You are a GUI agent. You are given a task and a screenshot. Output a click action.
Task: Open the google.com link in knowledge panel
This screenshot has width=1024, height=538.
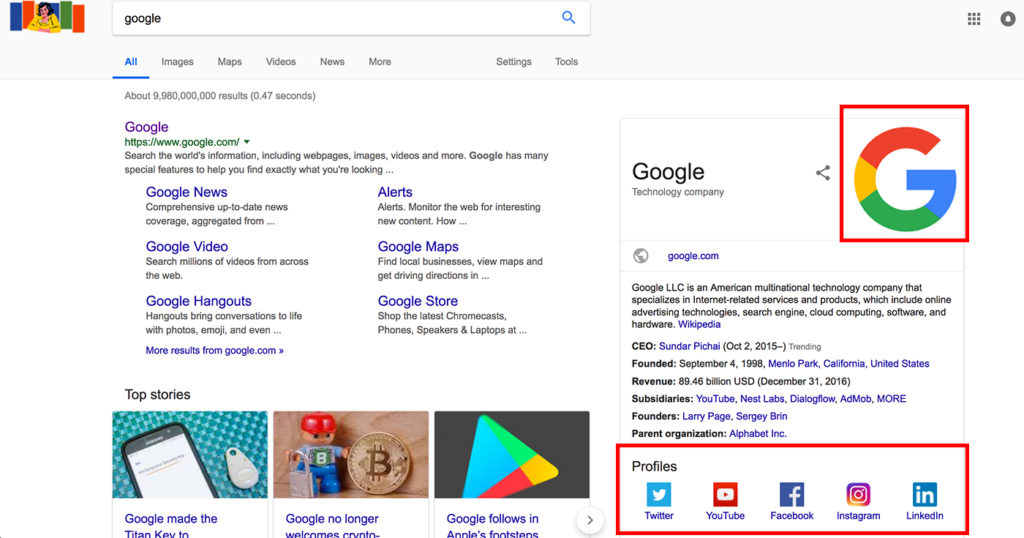[693, 256]
